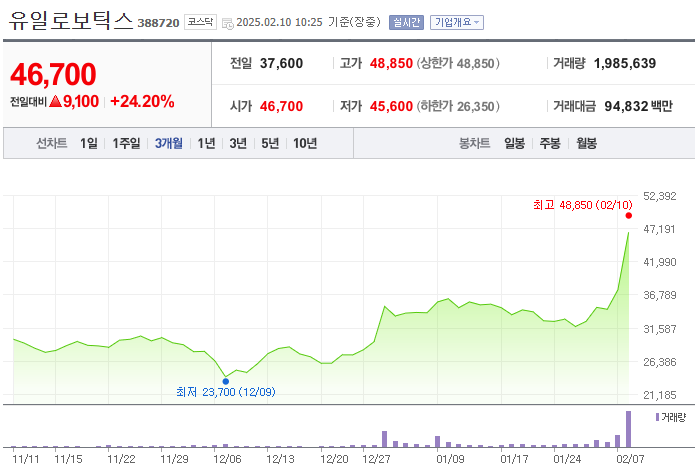This screenshot has width=695, height=474.
Task: Select the 3년 chart period
Action: tap(238, 143)
